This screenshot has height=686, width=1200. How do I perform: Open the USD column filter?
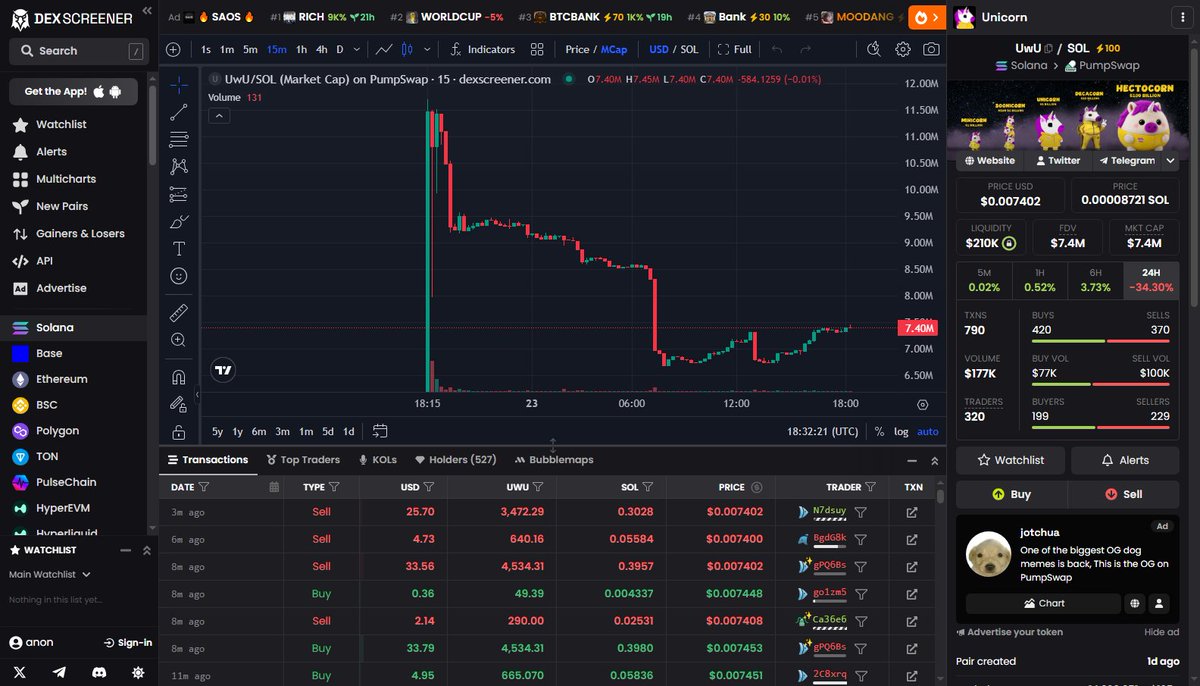click(429, 487)
